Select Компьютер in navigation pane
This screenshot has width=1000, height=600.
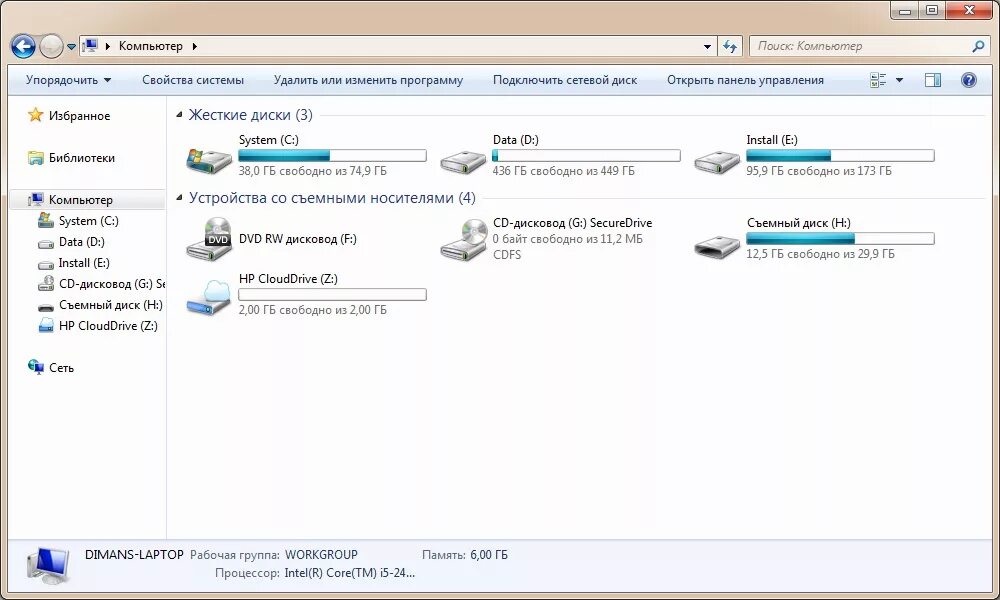click(x=80, y=200)
